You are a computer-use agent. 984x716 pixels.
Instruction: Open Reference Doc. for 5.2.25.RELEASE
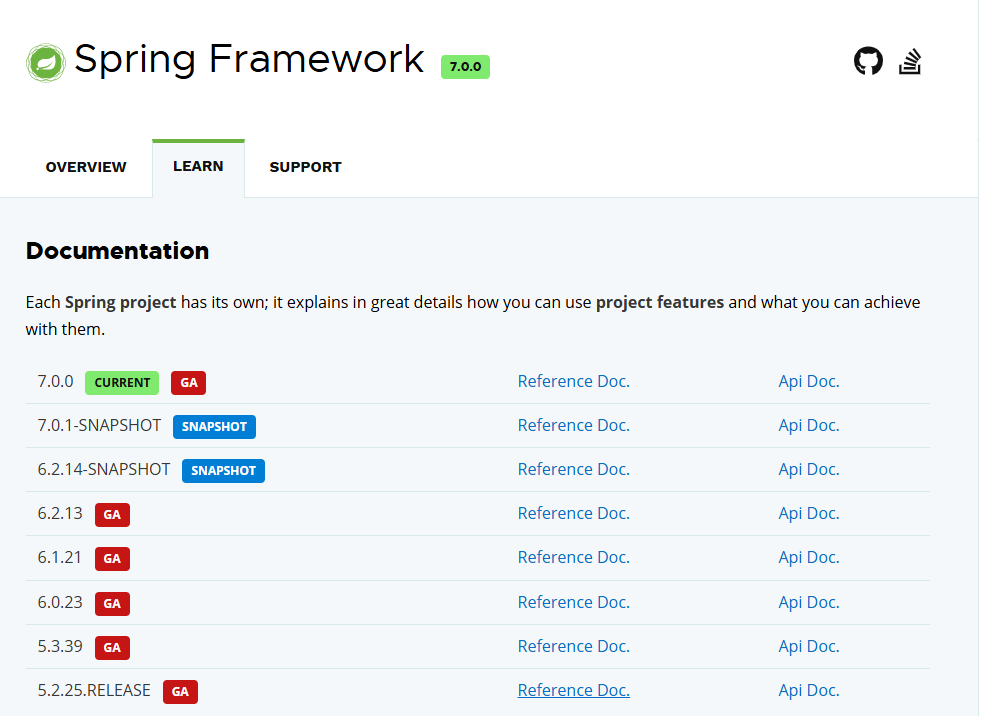coord(574,690)
